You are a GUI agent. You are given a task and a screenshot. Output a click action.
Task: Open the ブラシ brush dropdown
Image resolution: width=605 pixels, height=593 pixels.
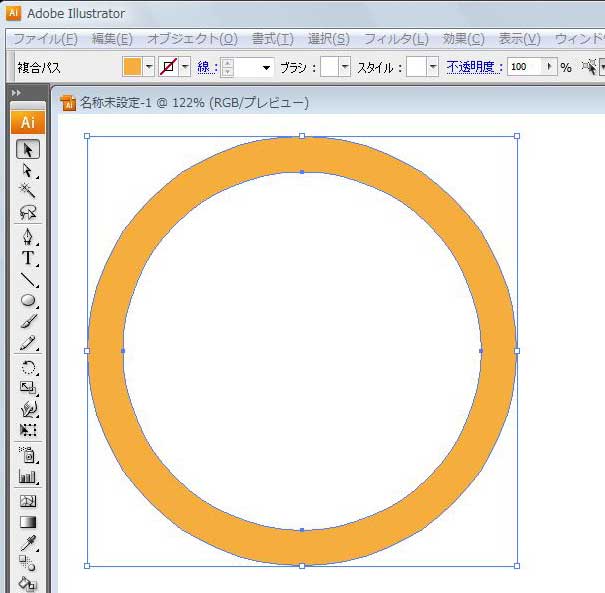pyautogui.click(x=345, y=67)
